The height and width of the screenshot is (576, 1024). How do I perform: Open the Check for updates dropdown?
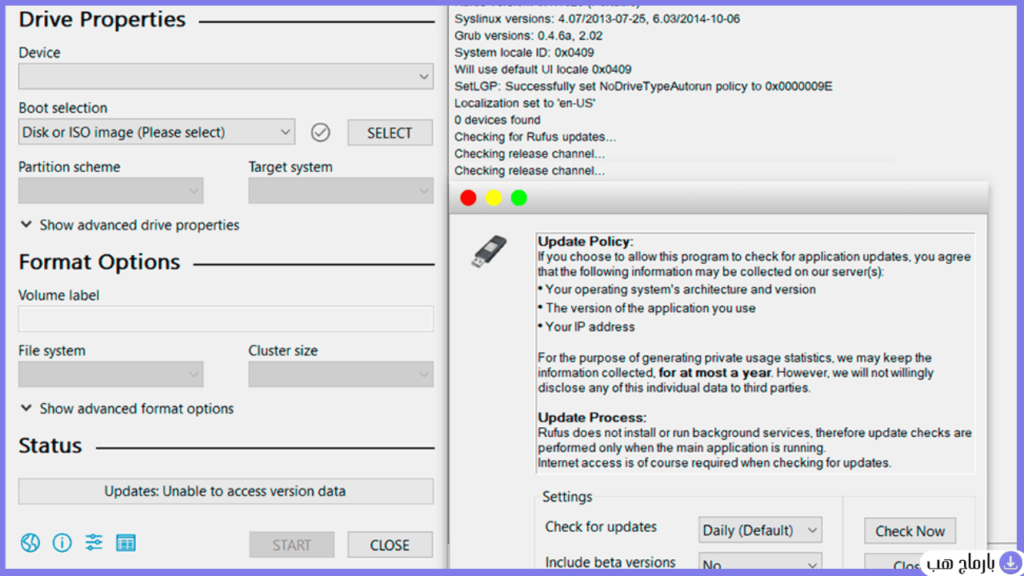point(760,530)
